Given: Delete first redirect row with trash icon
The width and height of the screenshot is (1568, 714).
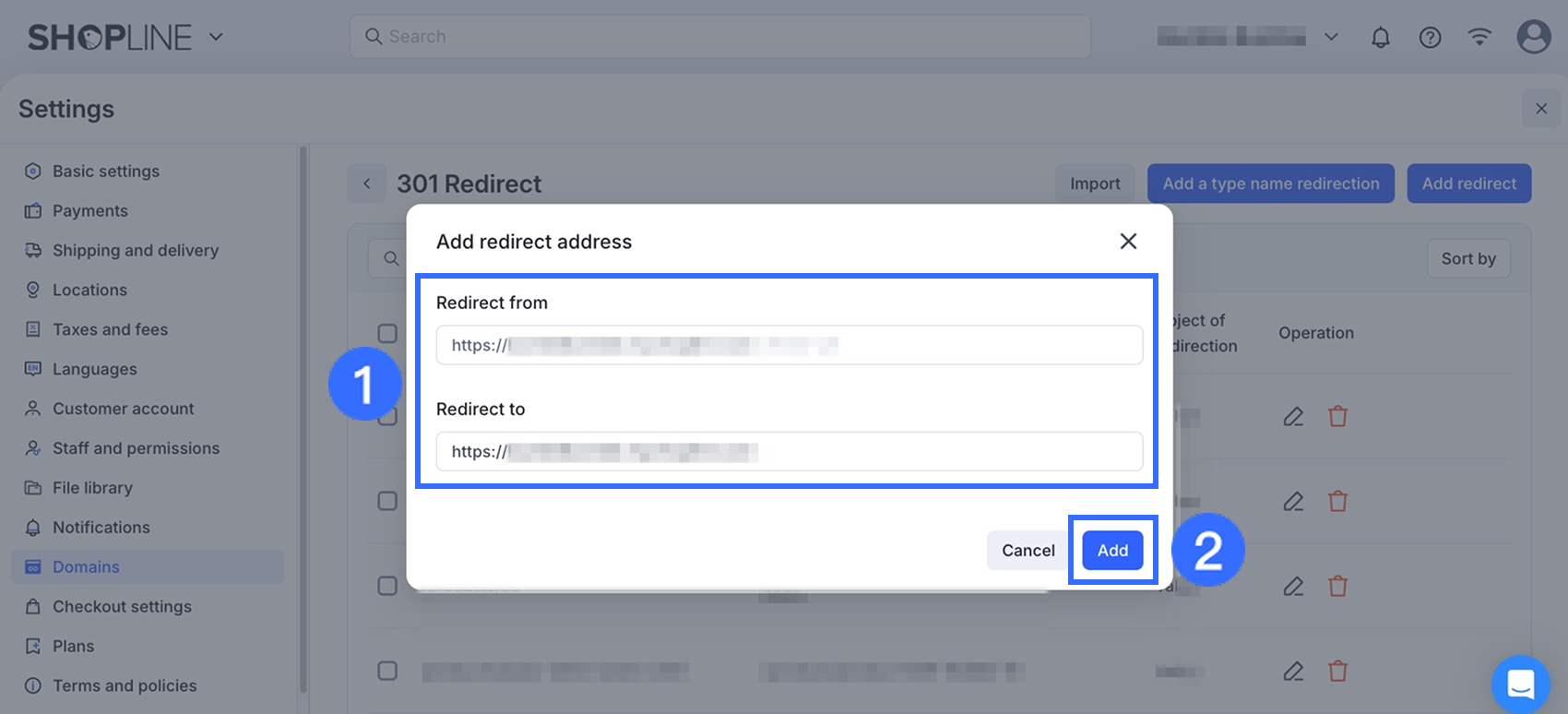Looking at the screenshot, I should [x=1337, y=417].
